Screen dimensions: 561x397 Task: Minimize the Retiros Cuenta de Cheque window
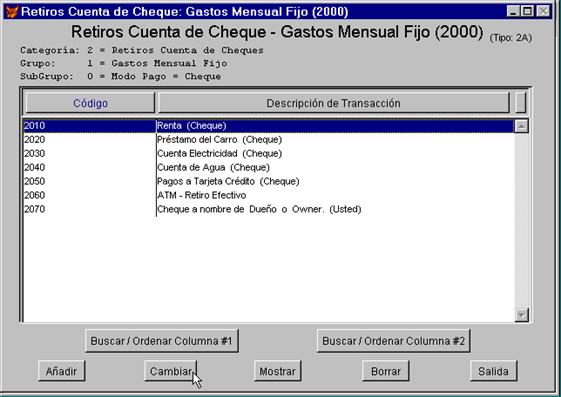513,11
